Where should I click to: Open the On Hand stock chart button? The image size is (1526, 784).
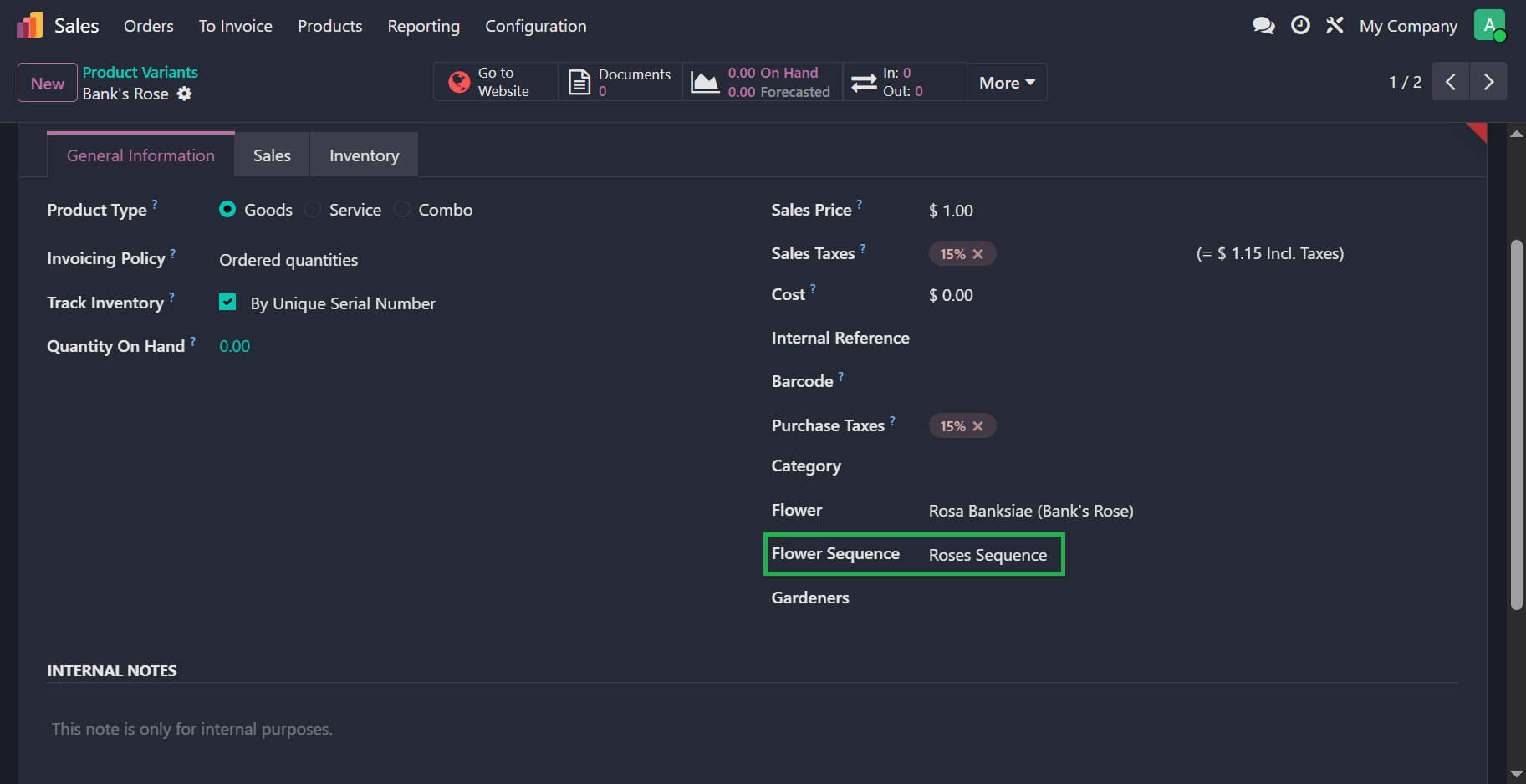[762, 82]
